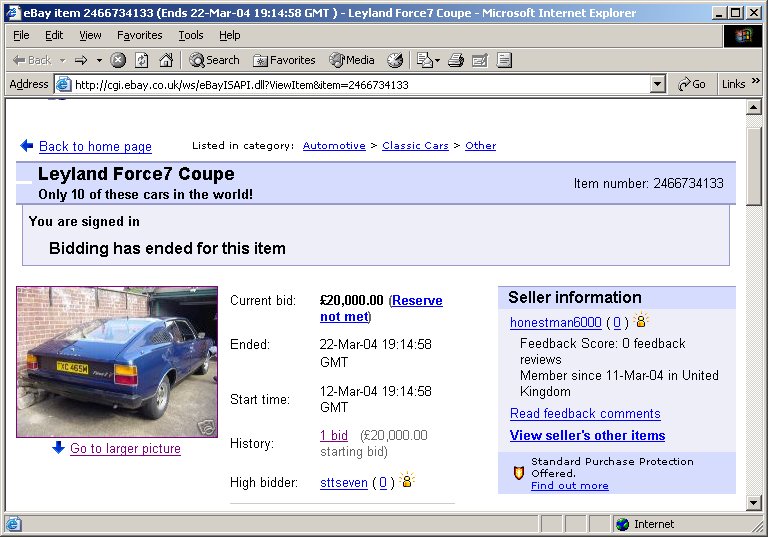Click the Print toolbar icon
The width and height of the screenshot is (768, 537).
point(456,60)
